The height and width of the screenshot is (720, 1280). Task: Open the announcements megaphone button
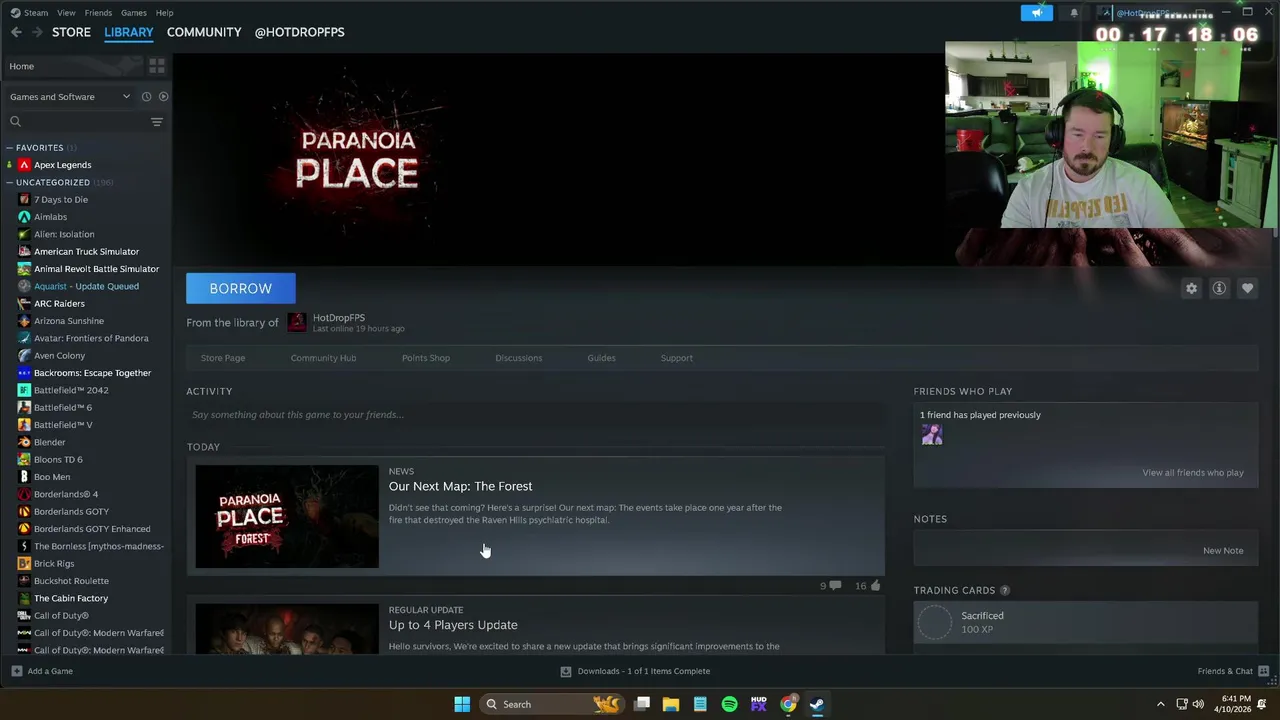[1036, 13]
